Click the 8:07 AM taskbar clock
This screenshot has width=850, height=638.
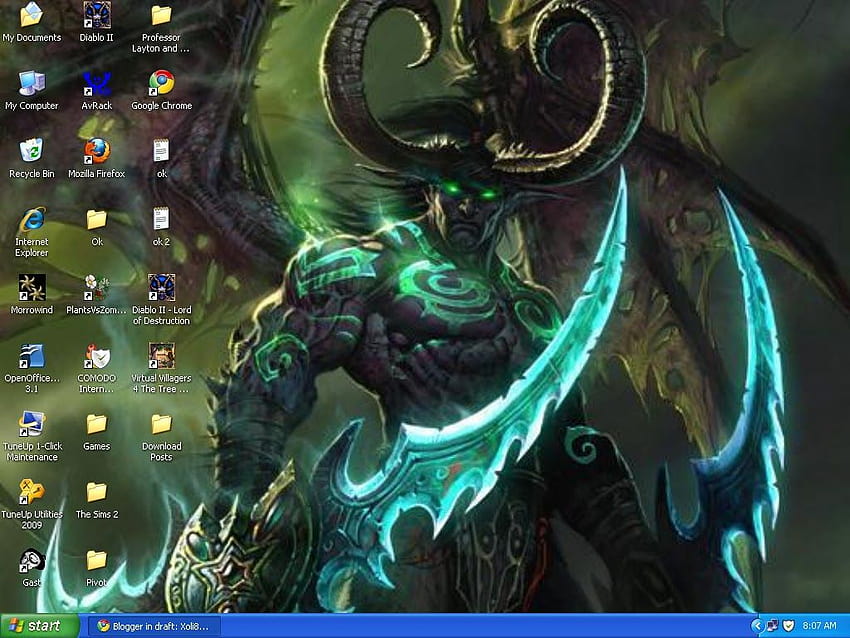[x=819, y=626]
